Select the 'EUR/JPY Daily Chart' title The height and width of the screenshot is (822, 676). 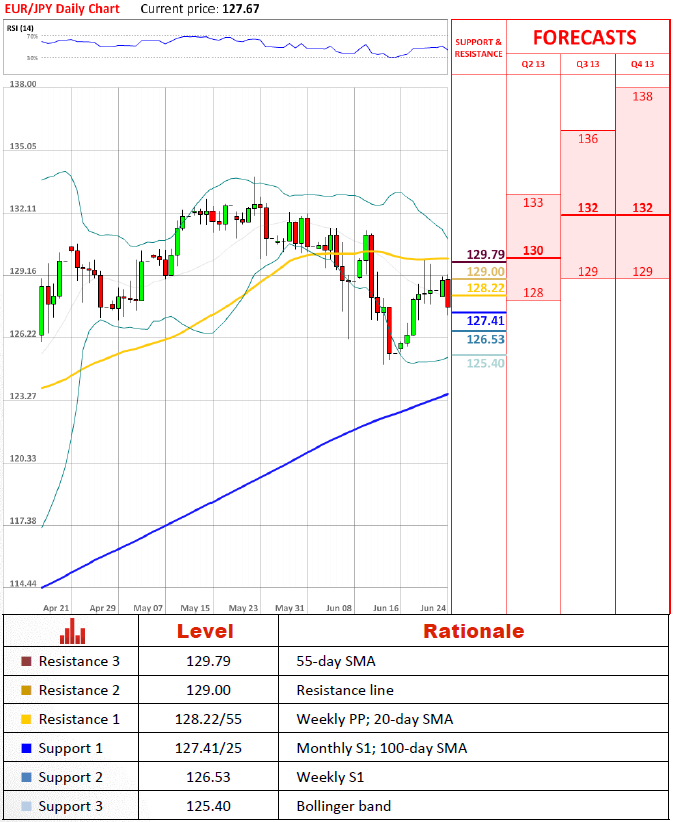62,9
